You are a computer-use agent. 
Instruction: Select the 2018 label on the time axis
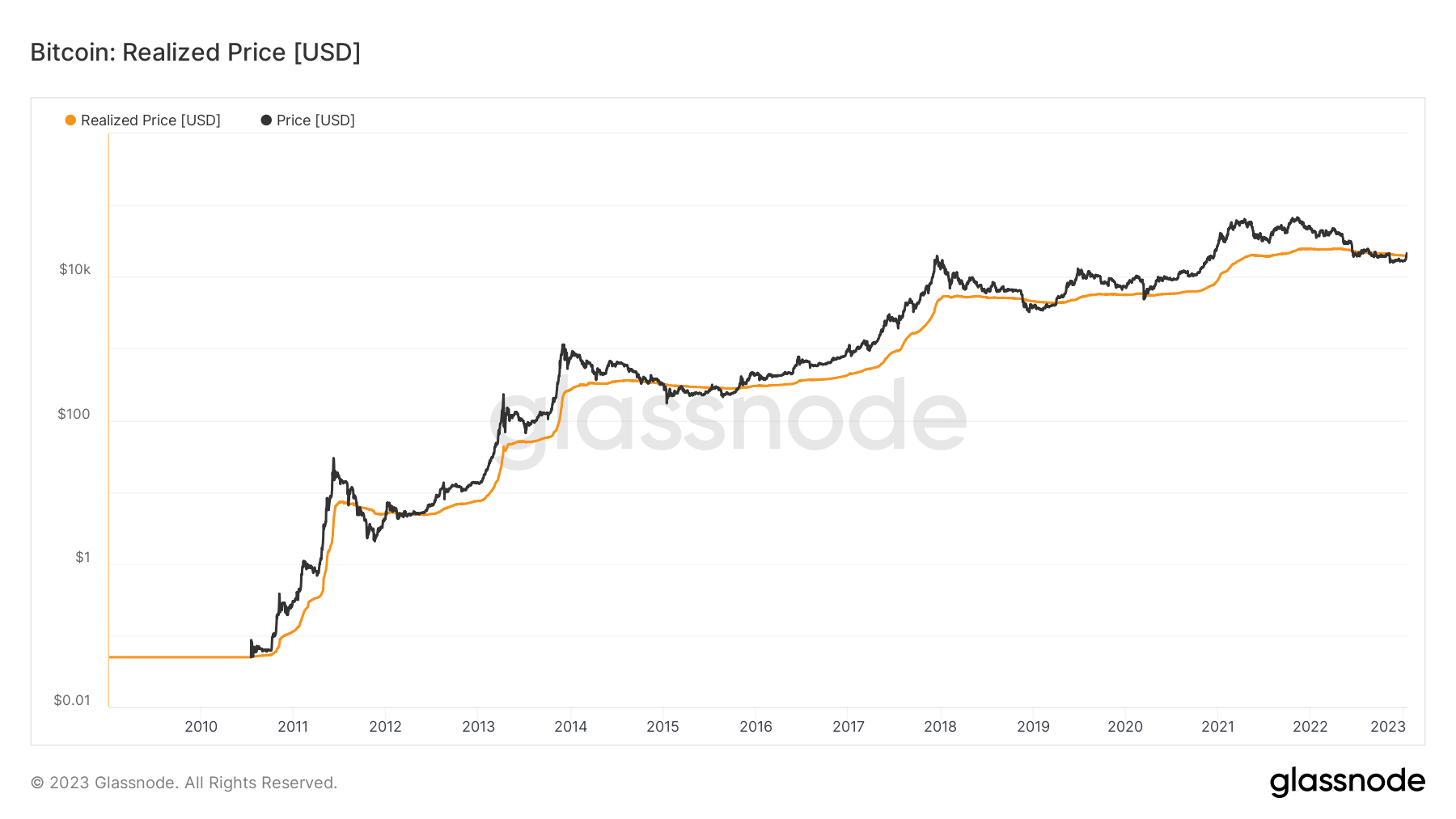coord(940,726)
